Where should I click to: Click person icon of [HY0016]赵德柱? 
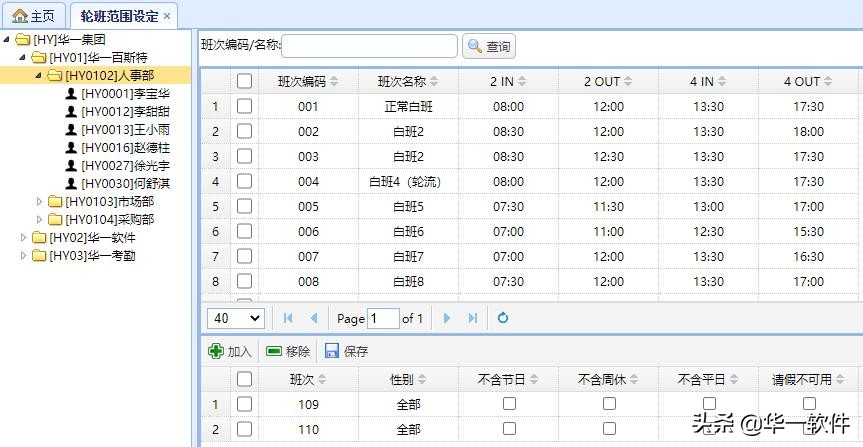70,148
